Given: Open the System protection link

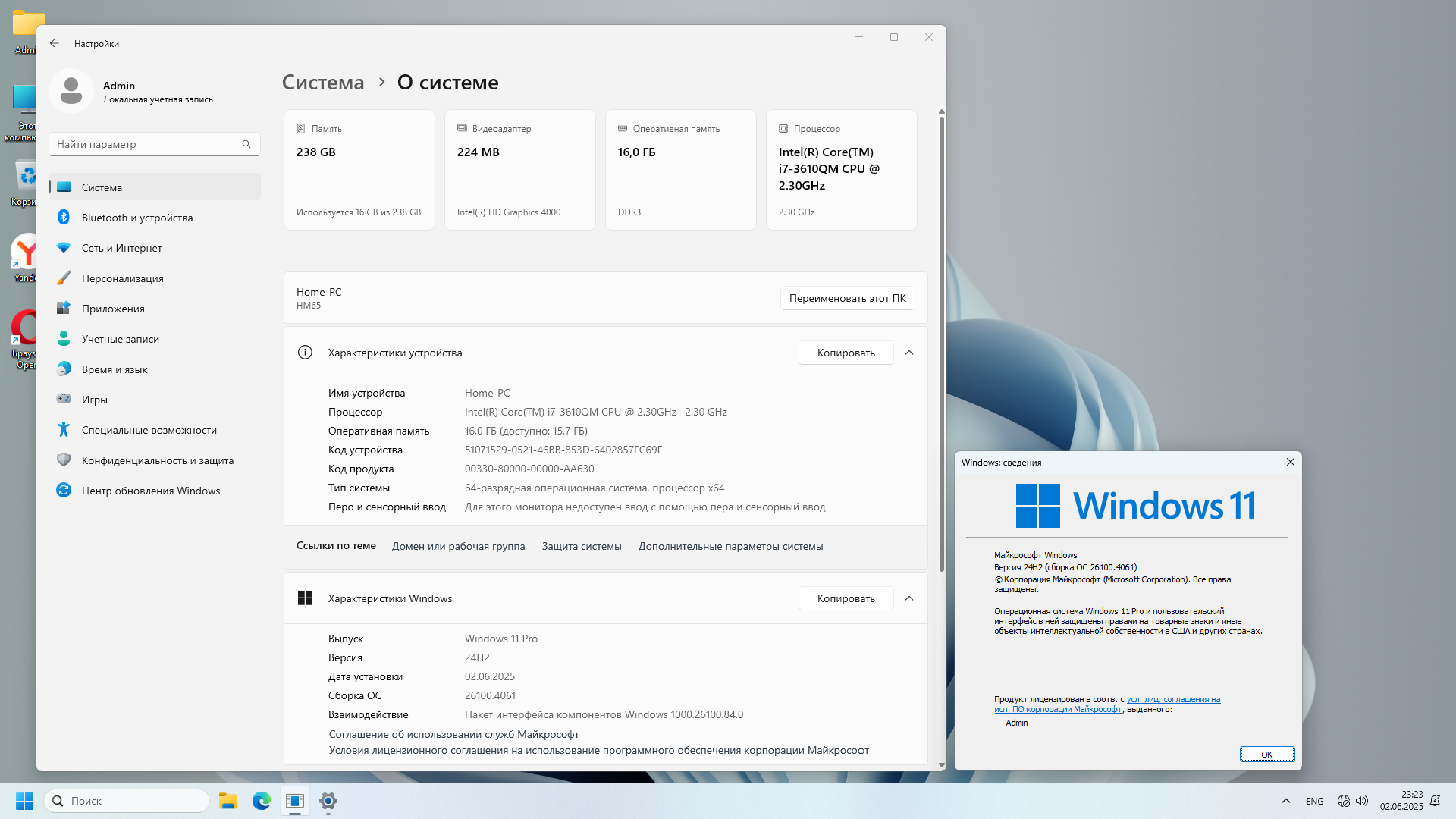Looking at the screenshot, I should 582,546.
